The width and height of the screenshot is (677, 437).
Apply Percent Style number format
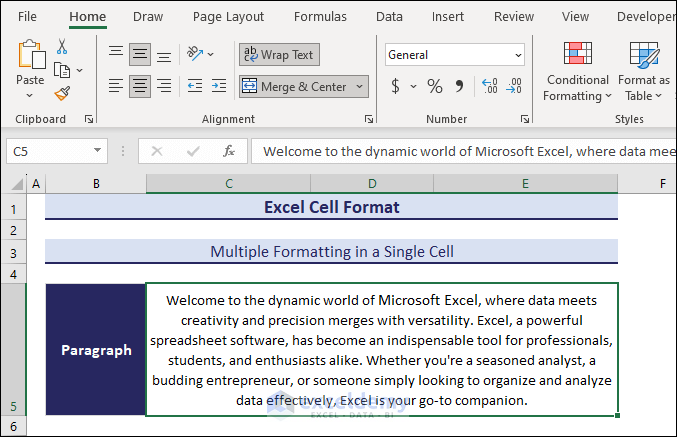click(x=434, y=87)
